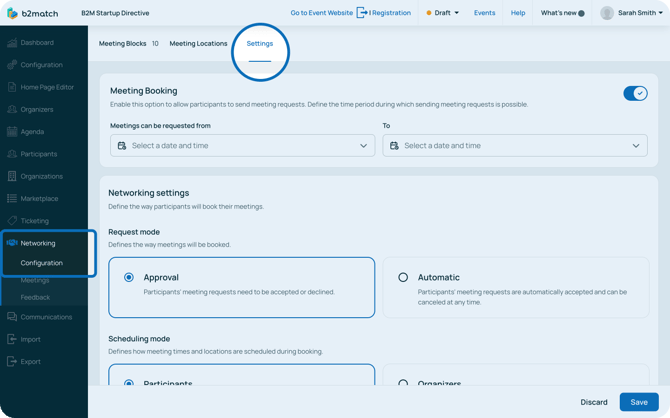Click calendar icon in 'Meetings can be requested from'
The width and height of the screenshot is (670, 418).
(x=122, y=146)
